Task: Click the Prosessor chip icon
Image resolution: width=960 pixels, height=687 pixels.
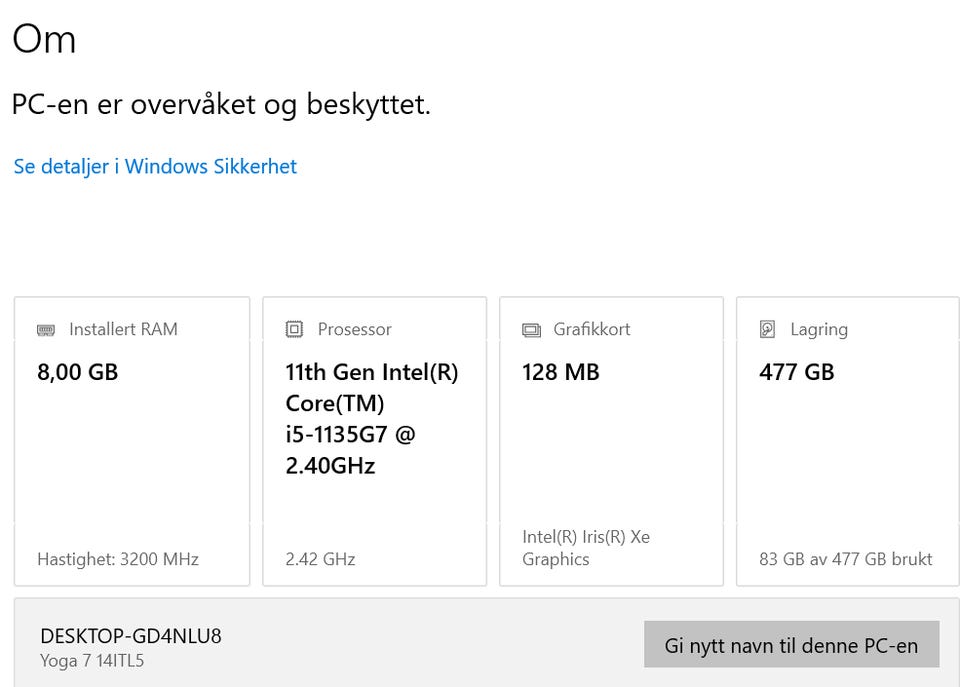Action: [x=294, y=329]
